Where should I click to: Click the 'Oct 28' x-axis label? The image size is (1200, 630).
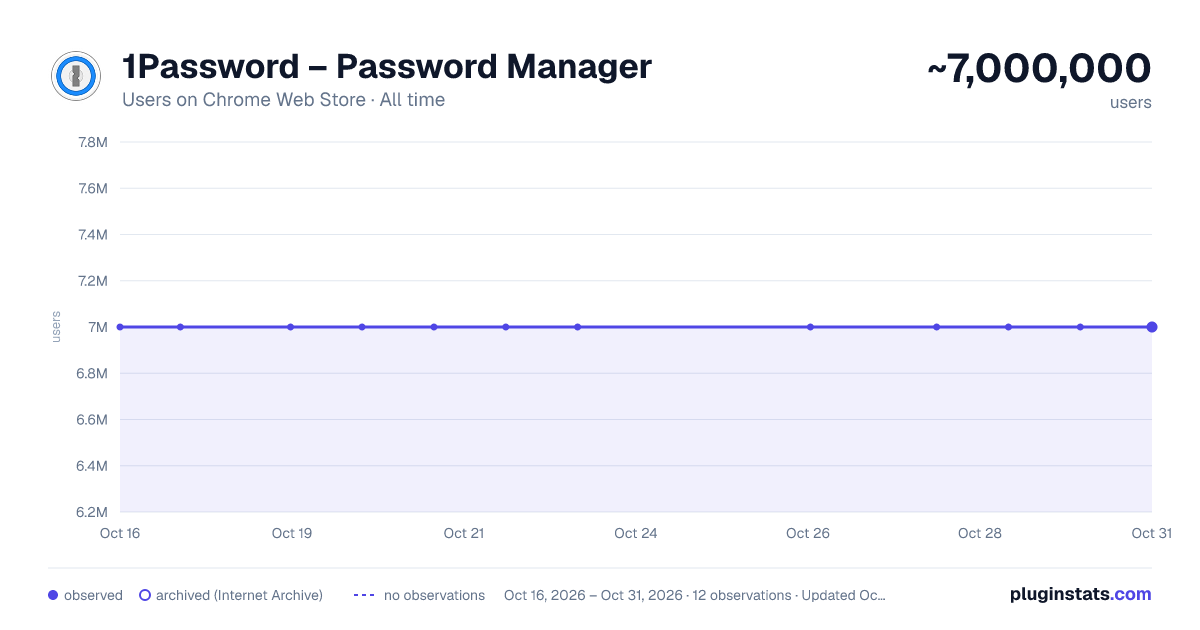click(980, 533)
